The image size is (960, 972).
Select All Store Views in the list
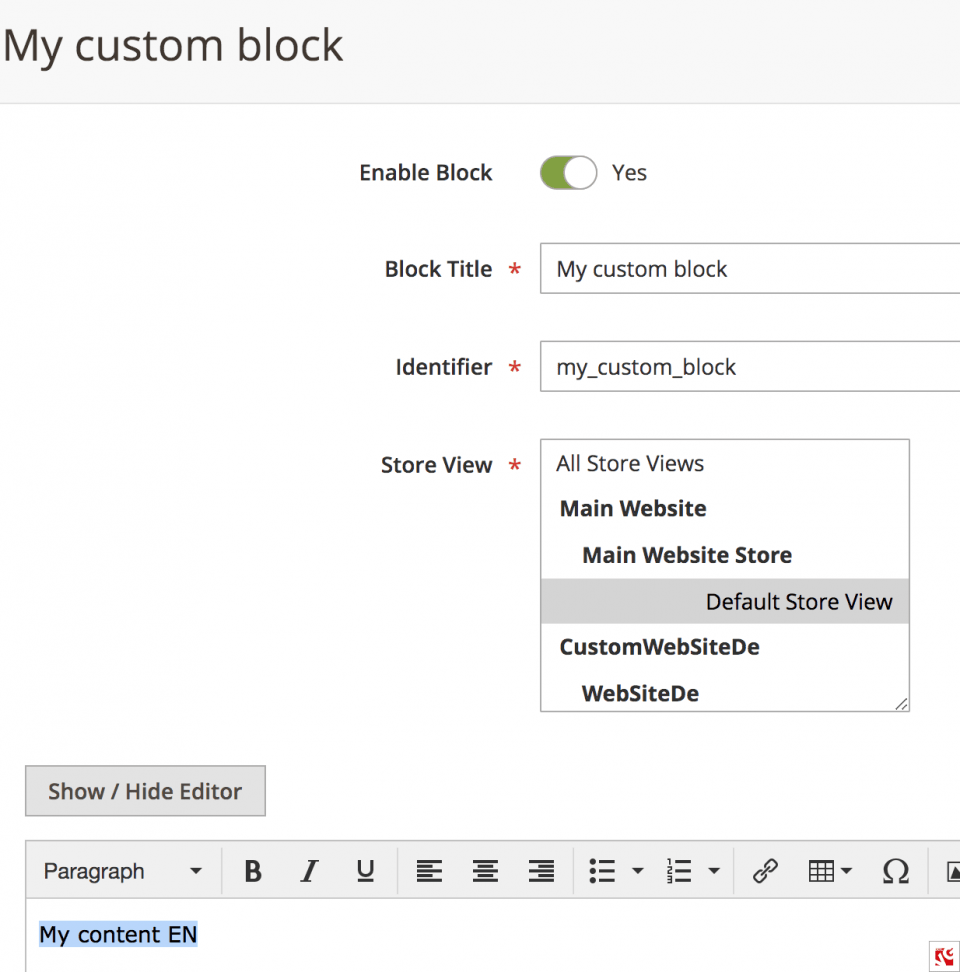[629, 463]
